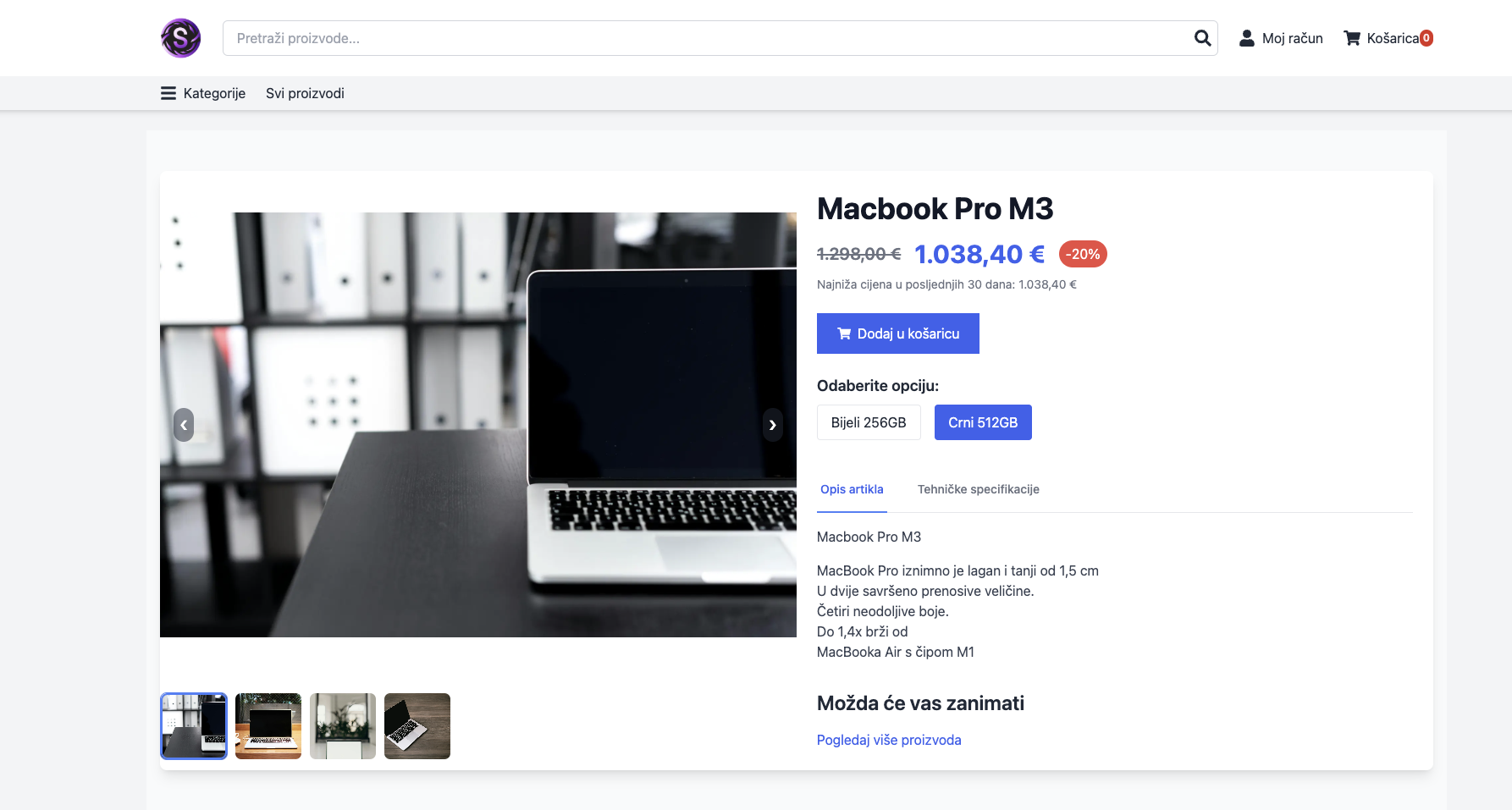1512x810 pixels.
Task: Select second thumbnail laptop on wooden desk
Action: coord(268,726)
